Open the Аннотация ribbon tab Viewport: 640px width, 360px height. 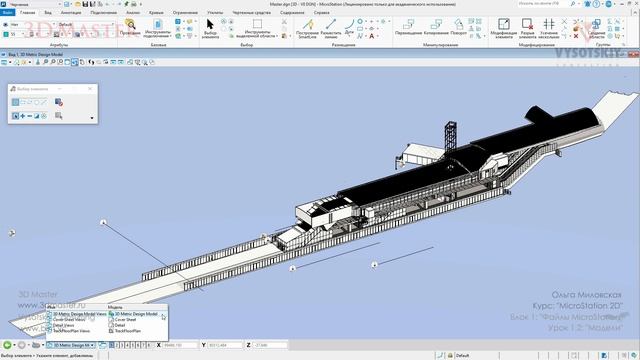(x=71, y=13)
